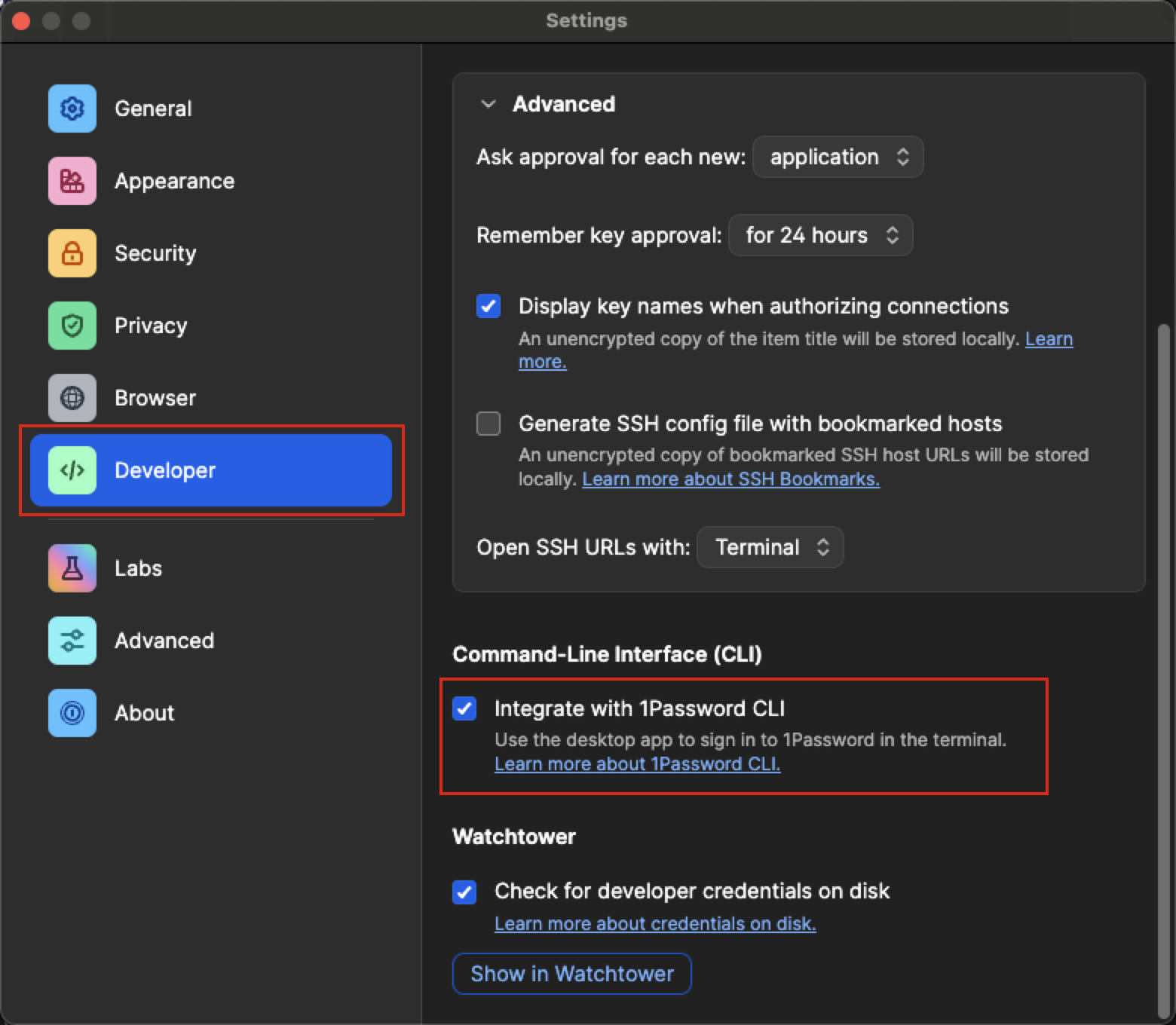Open Advanced via the sliders icon
This screenshot has width=1176, height=1025.
coord(72,641)
